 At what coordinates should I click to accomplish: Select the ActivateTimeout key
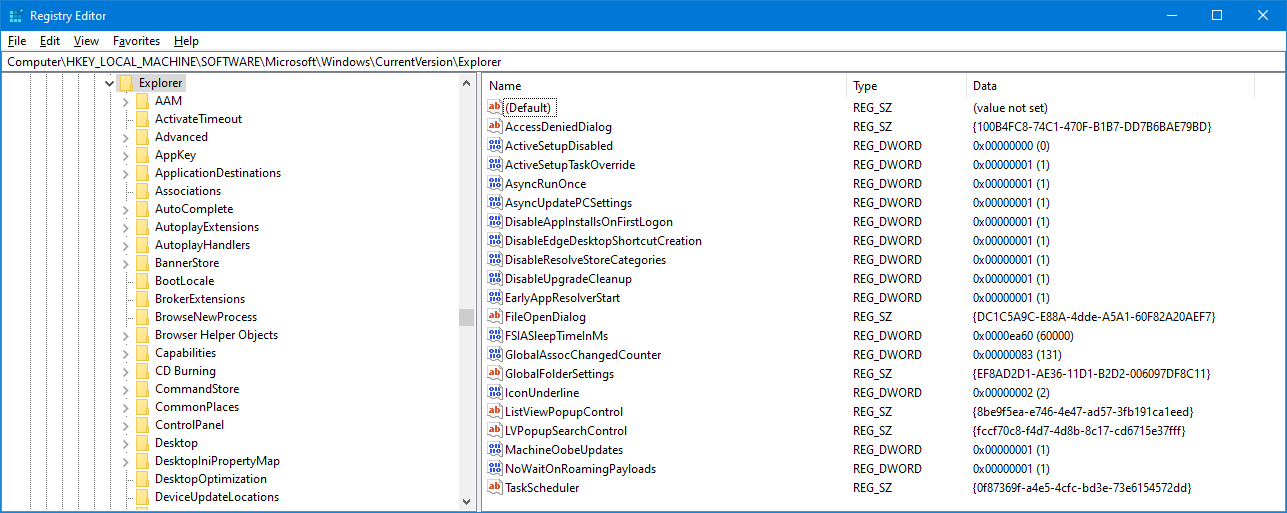tap(198, 119)
